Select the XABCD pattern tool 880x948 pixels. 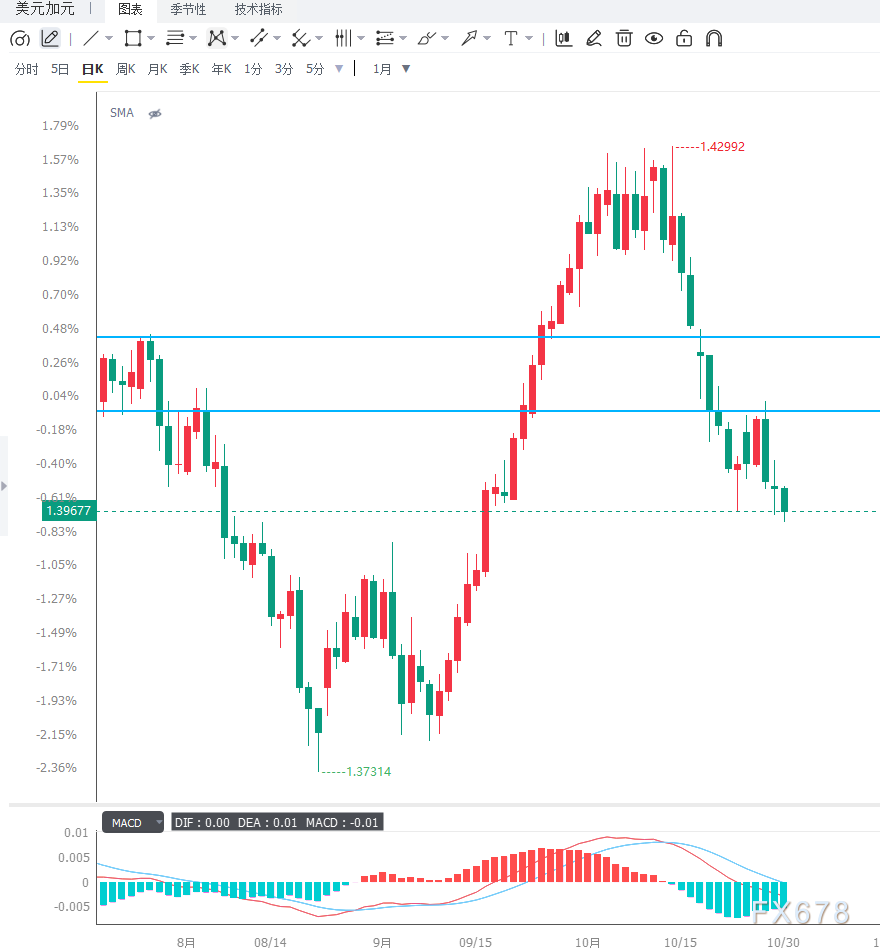click(x=216, y=39)
